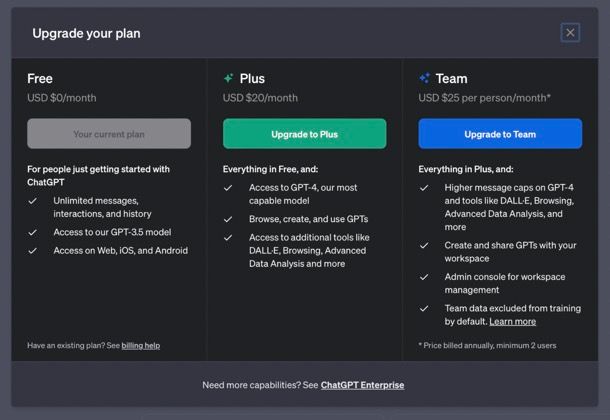Click Access to our GPT-3.5 model text
Viewport: 610px width, 420px height.
click(112, 232)
